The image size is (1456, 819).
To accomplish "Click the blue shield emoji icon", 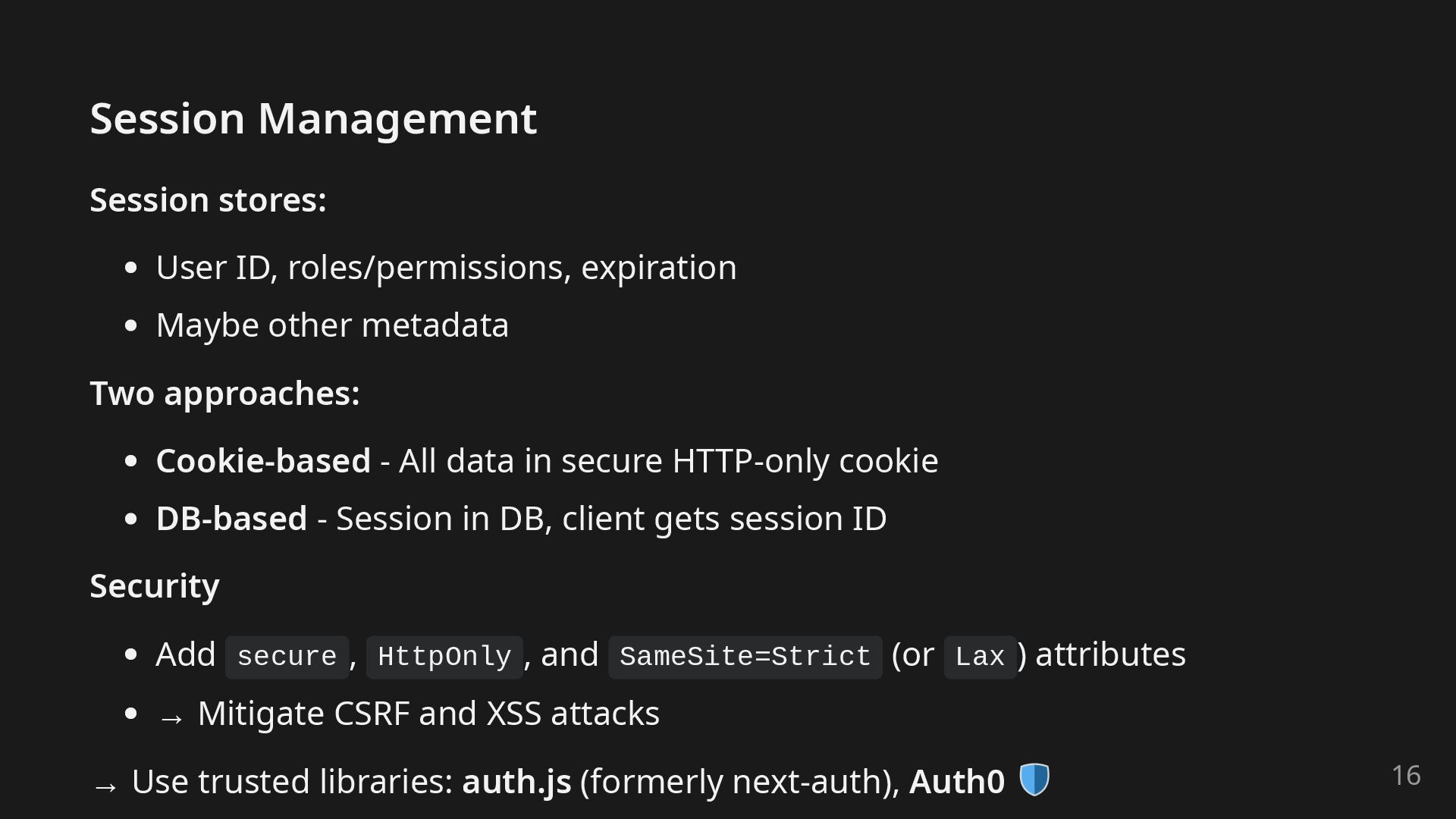I will tap(1034, 780).
